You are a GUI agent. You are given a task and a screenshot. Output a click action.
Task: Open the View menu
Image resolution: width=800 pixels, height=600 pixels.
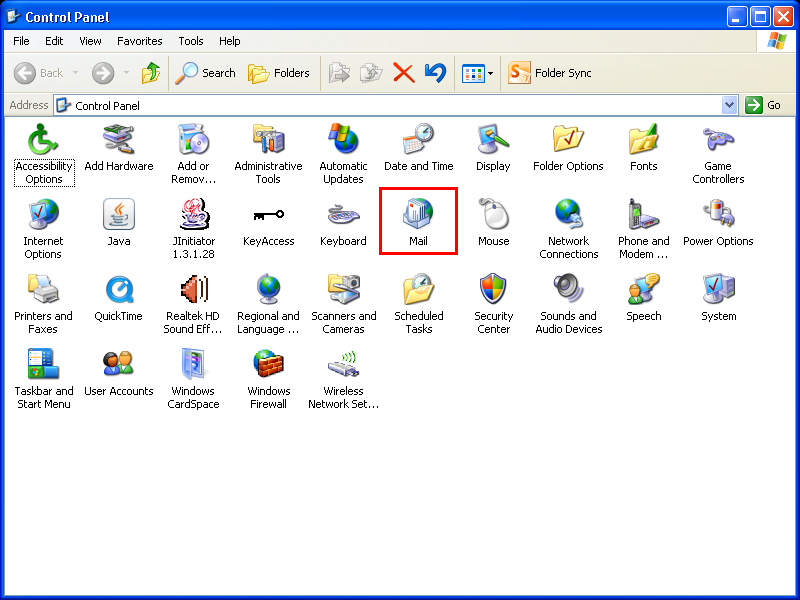(90, 41)
